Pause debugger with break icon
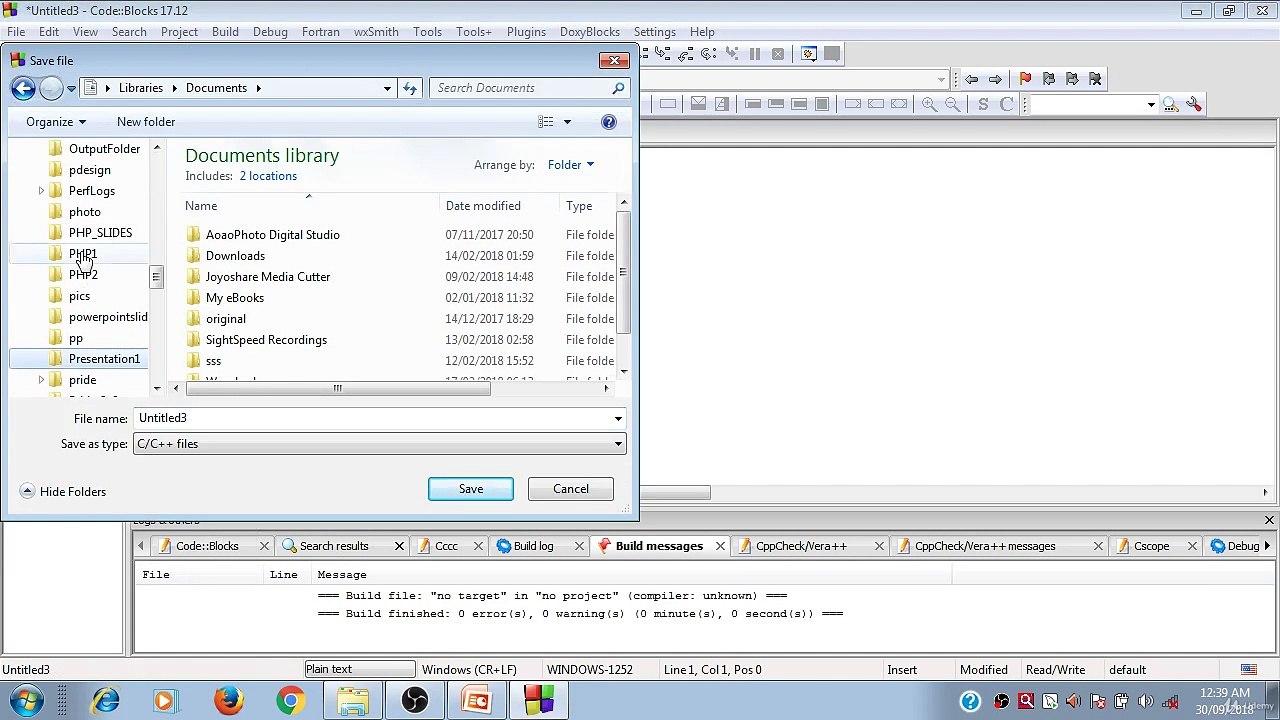The height and width of the screenshot is (720, 1280). click(755, 54)
